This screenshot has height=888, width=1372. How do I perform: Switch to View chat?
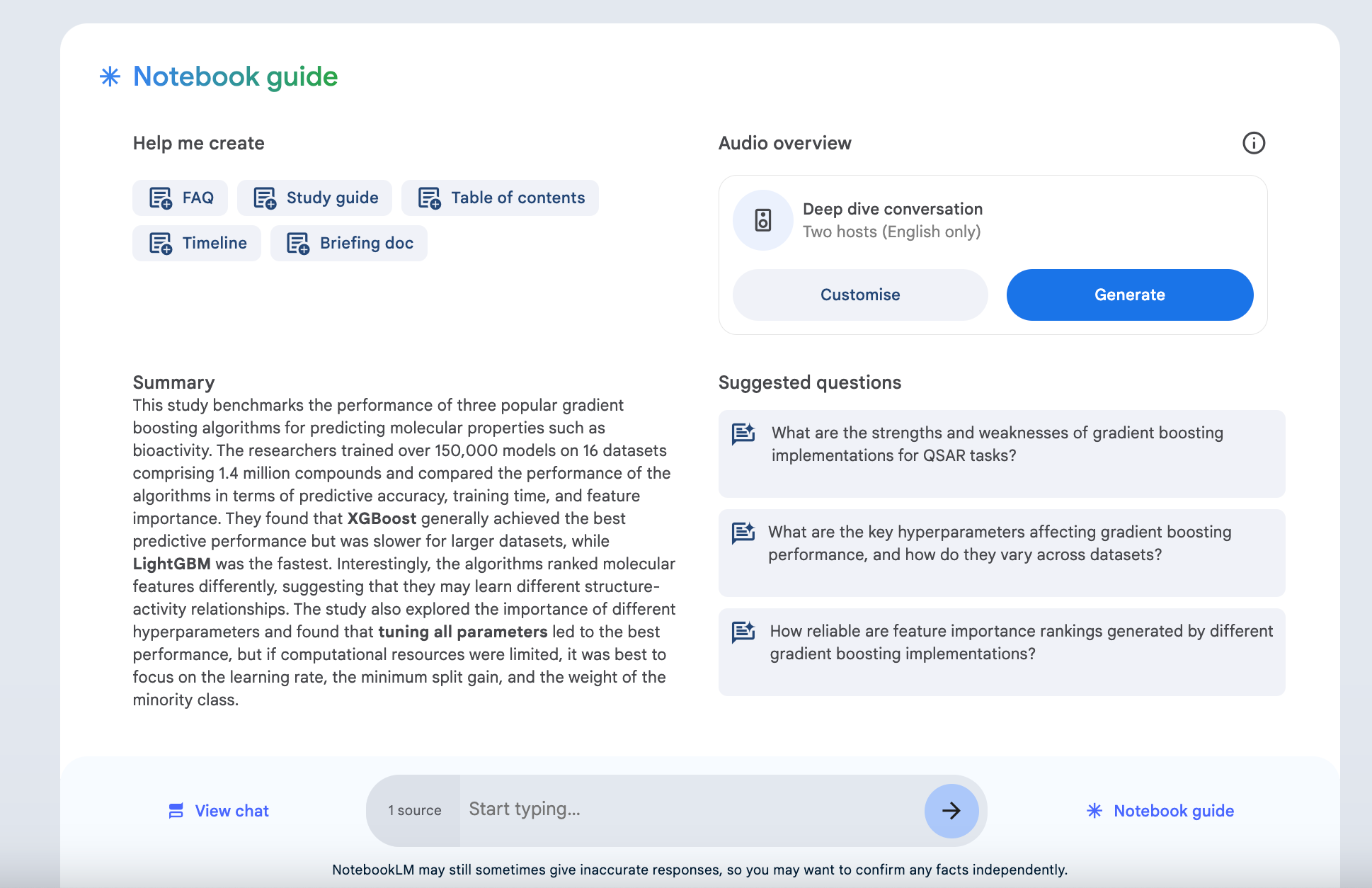[219, 811]
